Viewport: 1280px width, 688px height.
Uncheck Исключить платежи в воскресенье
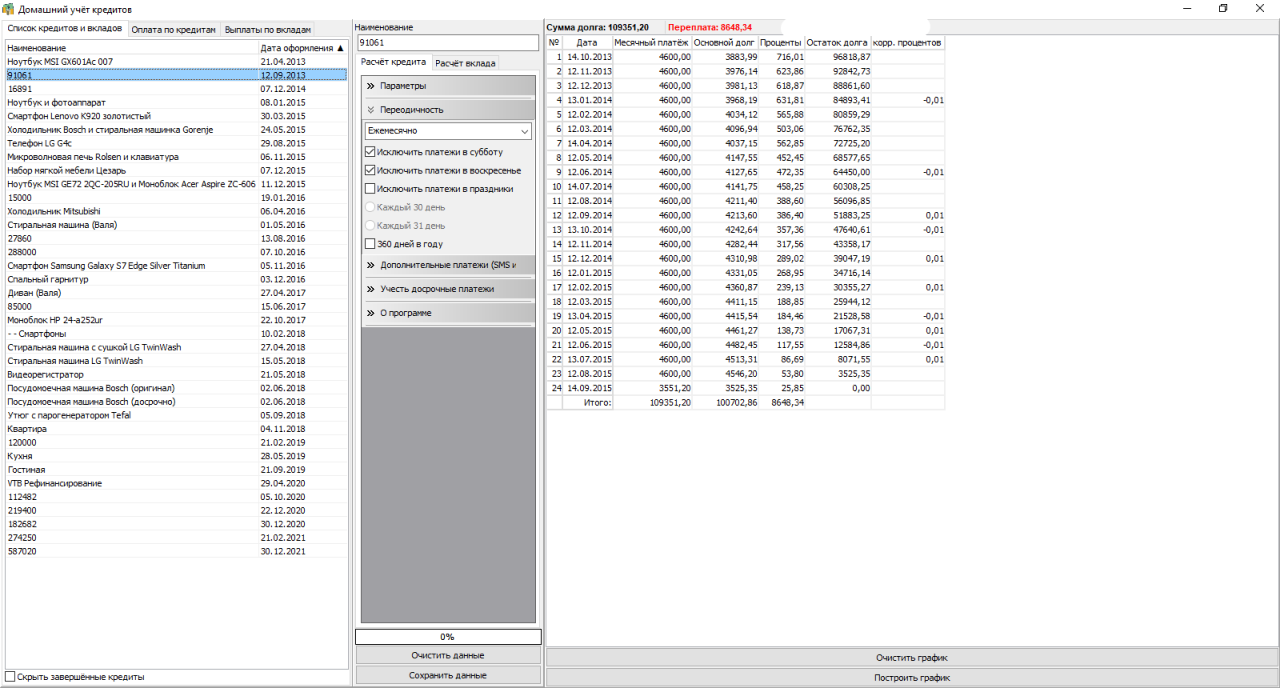[370, 170]
